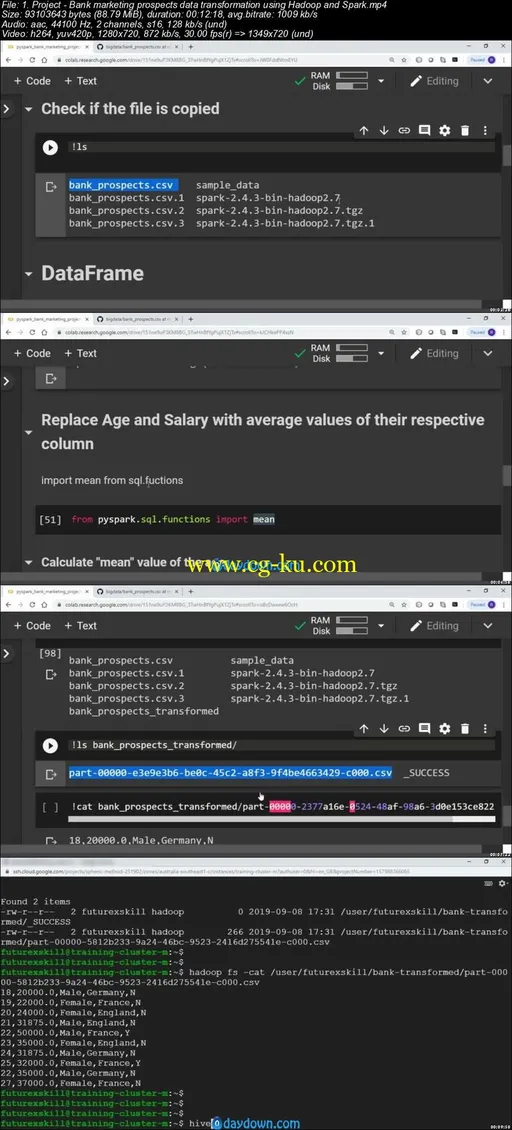Click the Editing mode button in the Check if the file is copied frame
512x1130 pixels.
[x=434, y=81]
